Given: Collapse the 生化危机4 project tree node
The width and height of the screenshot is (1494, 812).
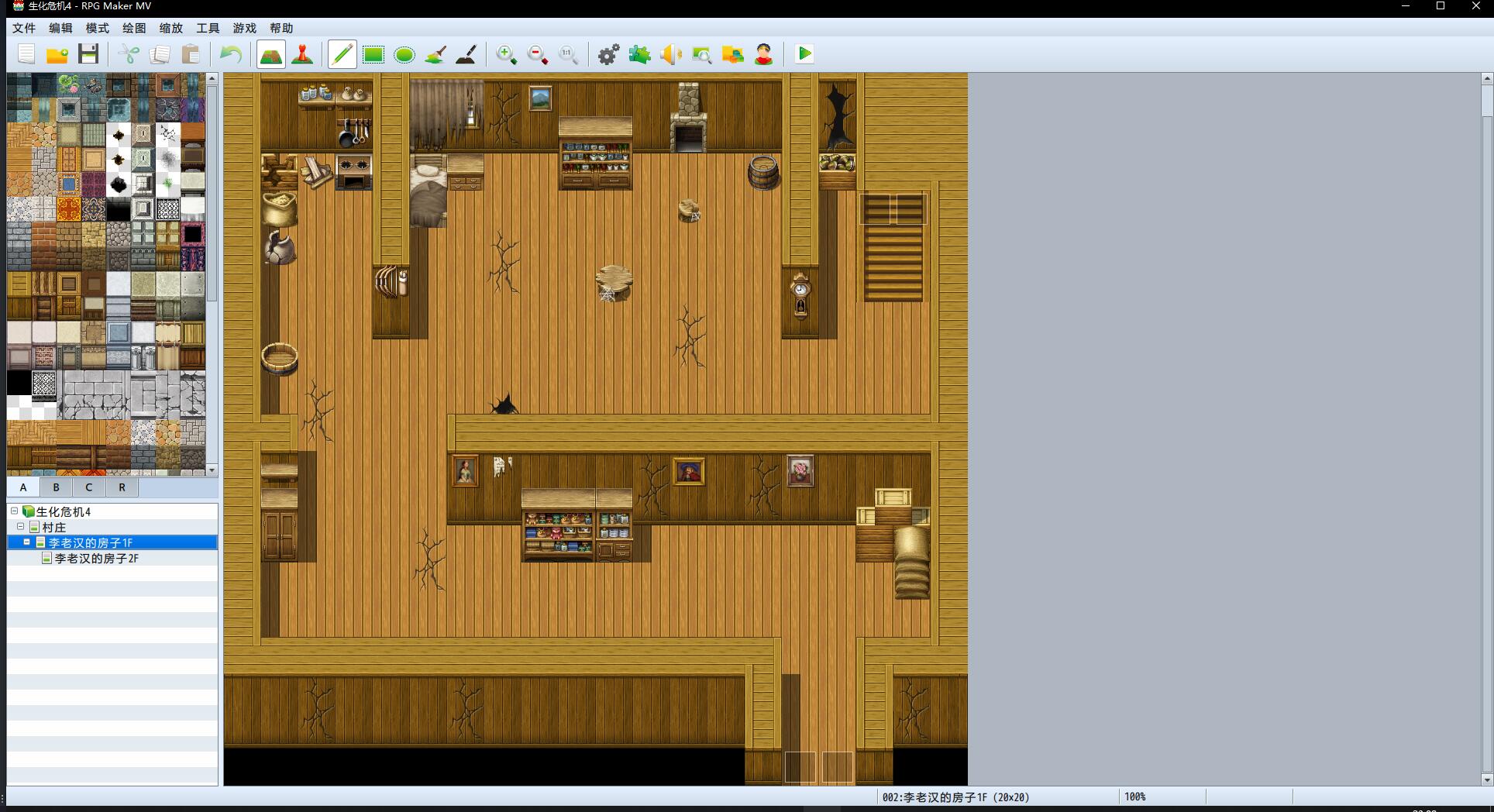Looking at the screenshot, I should (x=14, y=511).
